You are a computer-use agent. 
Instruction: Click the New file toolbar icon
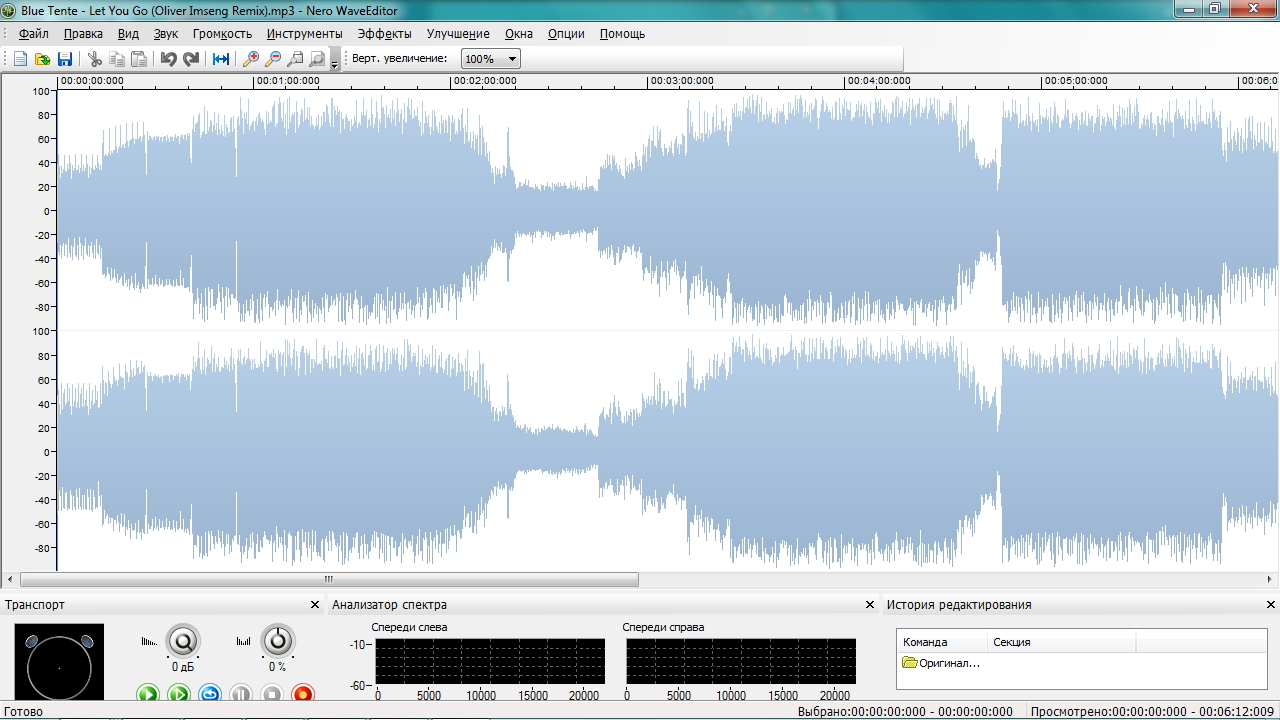tap(20, 59)
